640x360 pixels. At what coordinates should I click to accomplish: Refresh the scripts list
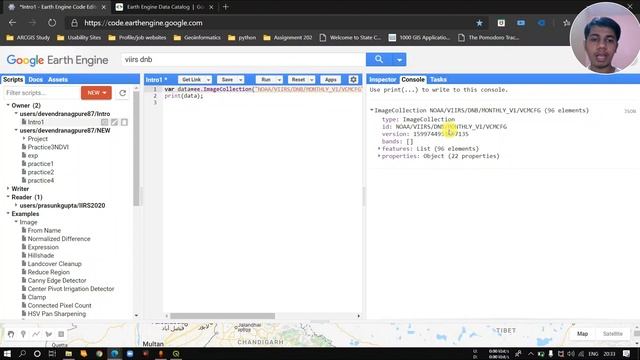(122, 93)
